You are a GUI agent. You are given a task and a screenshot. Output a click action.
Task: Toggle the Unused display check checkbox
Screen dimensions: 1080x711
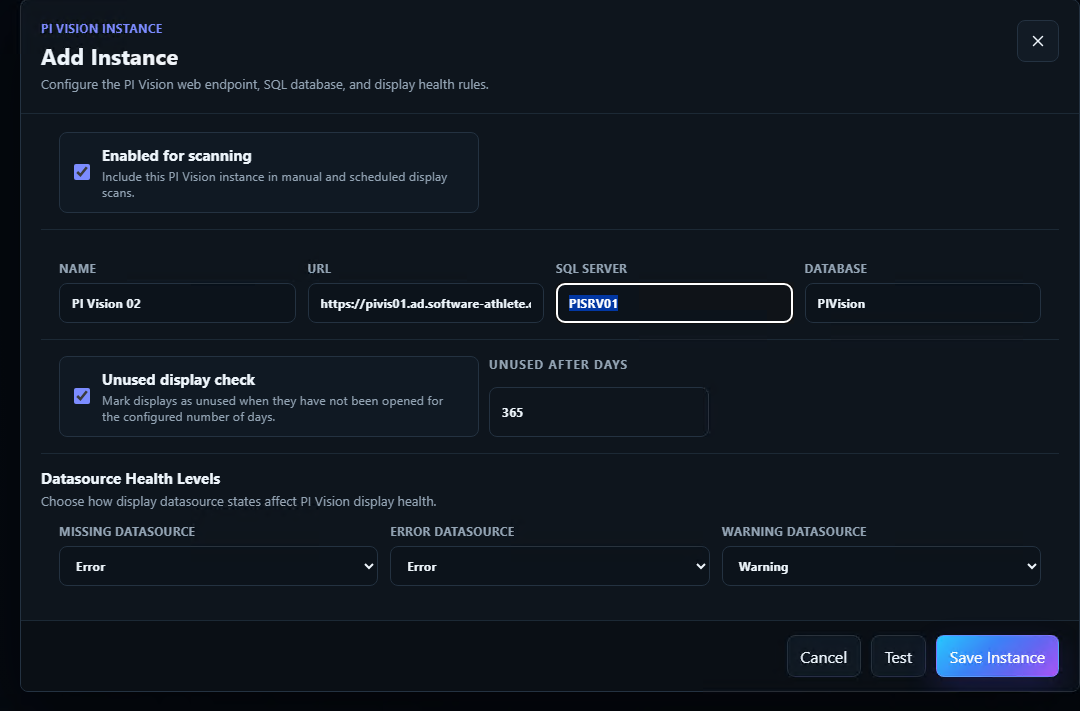pyautogui.click(x=82, y=396)
